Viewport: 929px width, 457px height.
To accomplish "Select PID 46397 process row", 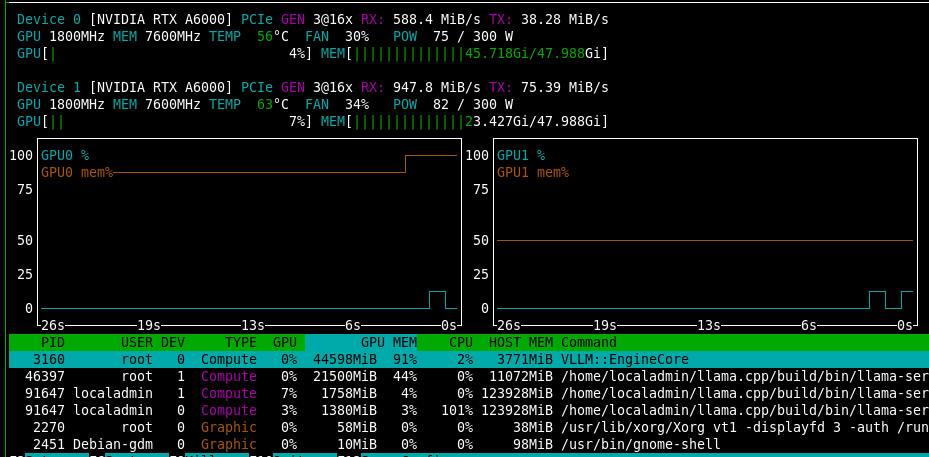I will 469,376.
